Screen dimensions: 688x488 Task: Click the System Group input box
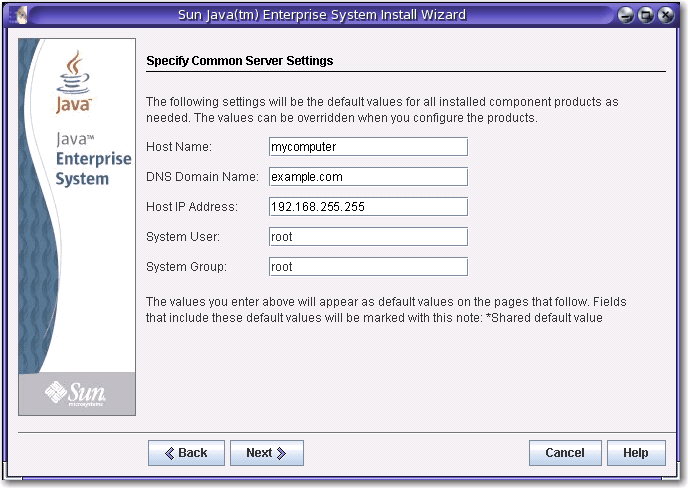(368, 267)
